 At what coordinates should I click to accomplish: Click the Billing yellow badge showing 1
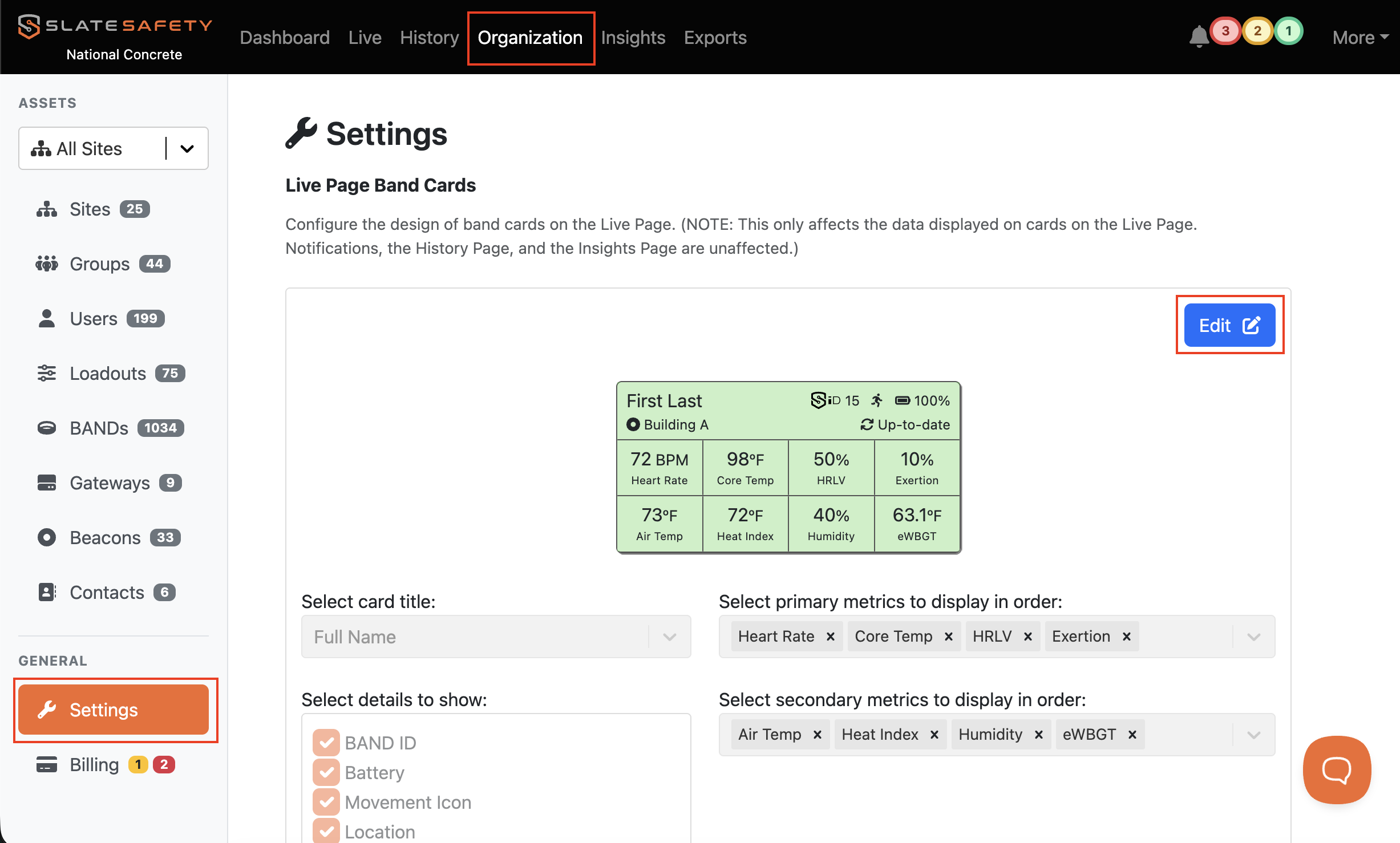tap(138, 764)
